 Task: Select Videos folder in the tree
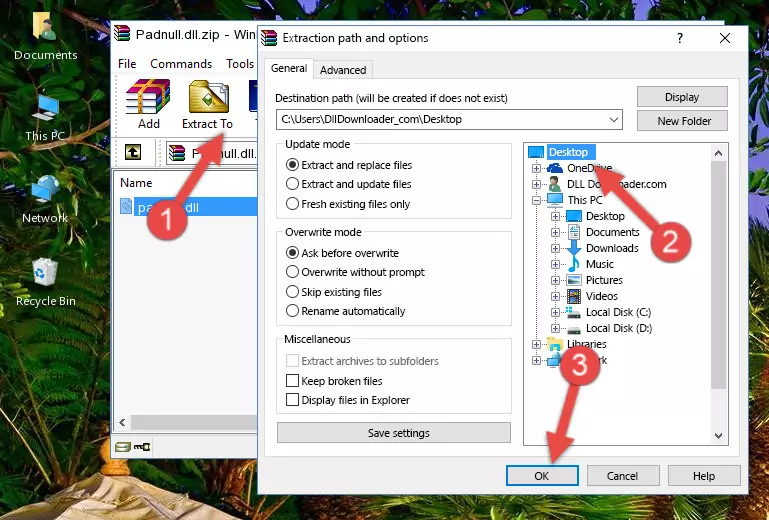pyautogui.click(x=601, y=296)
